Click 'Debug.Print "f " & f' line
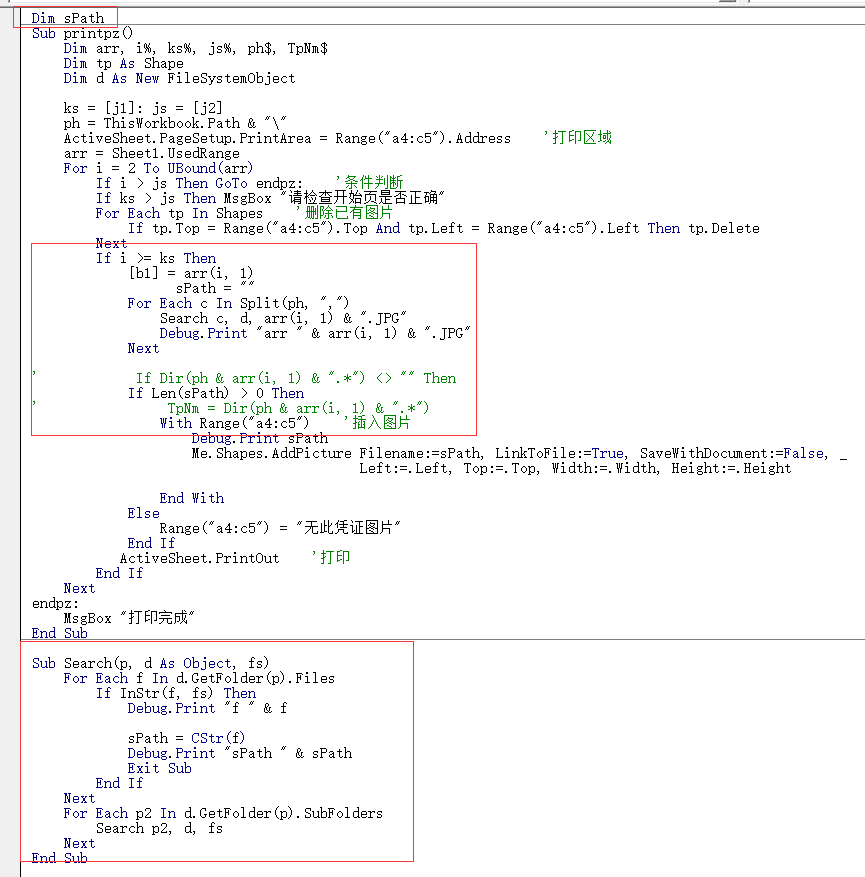The image size is (865, 877). pyautogui.click(x=207, y=709)
